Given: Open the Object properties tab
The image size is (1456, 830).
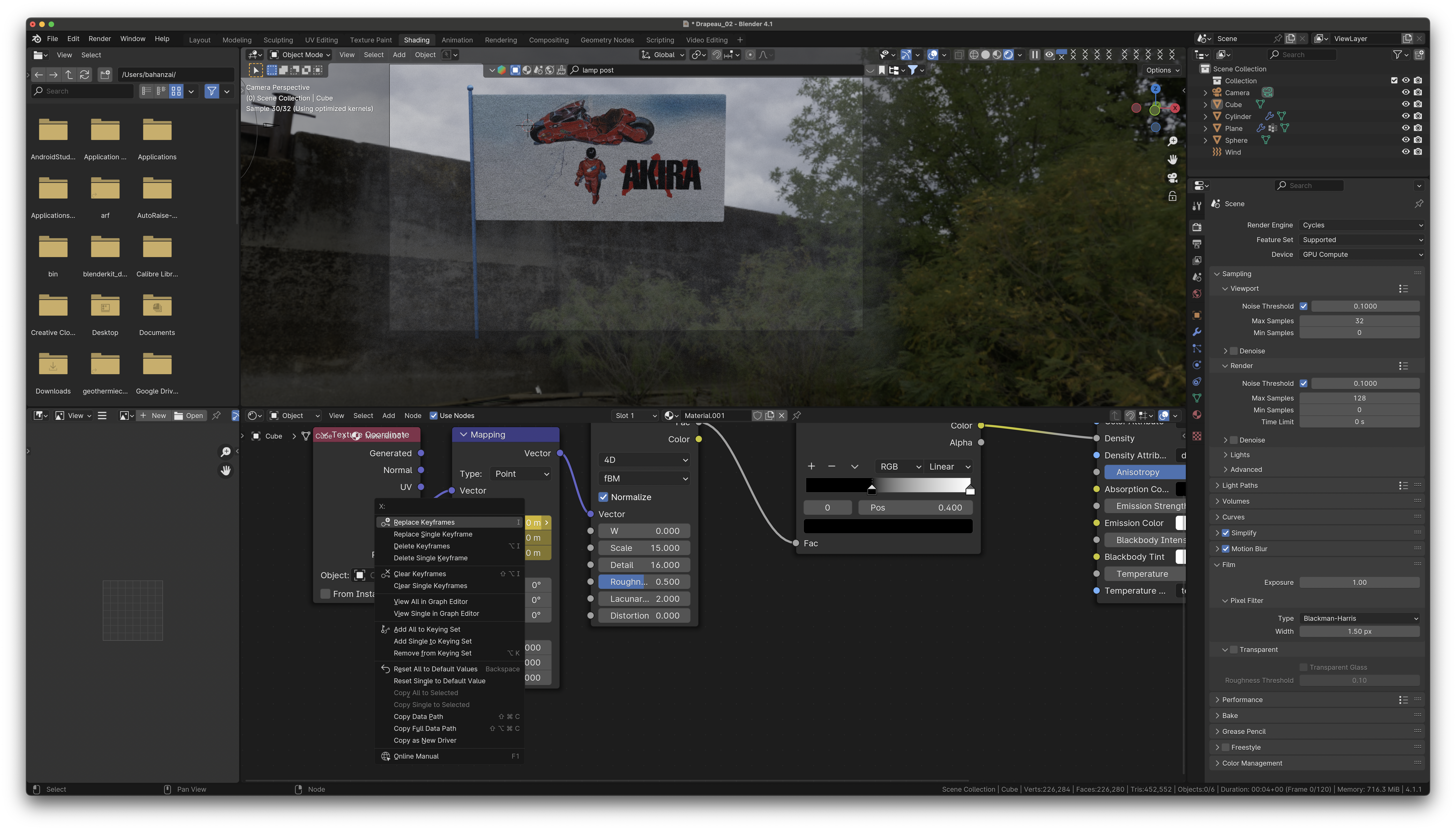Looking at the screenshot, I should (x=1197, y=315).
